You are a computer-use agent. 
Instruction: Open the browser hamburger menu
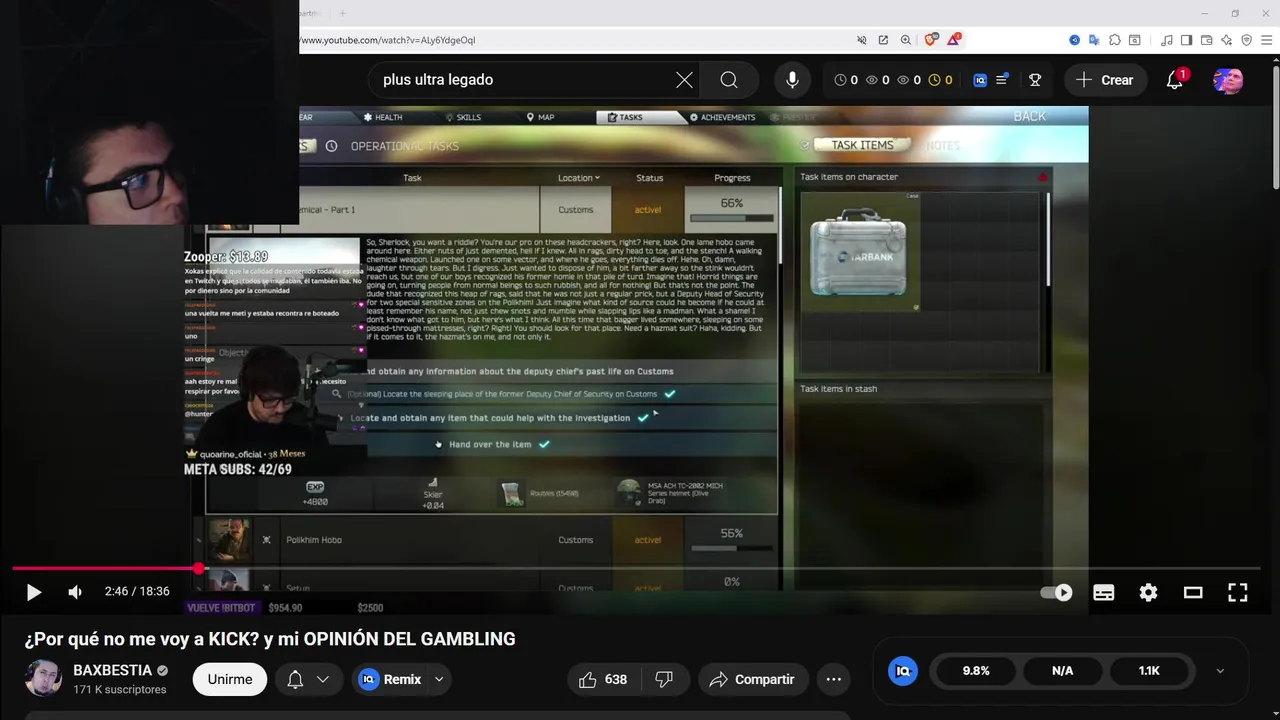(x=1266, y=40)
